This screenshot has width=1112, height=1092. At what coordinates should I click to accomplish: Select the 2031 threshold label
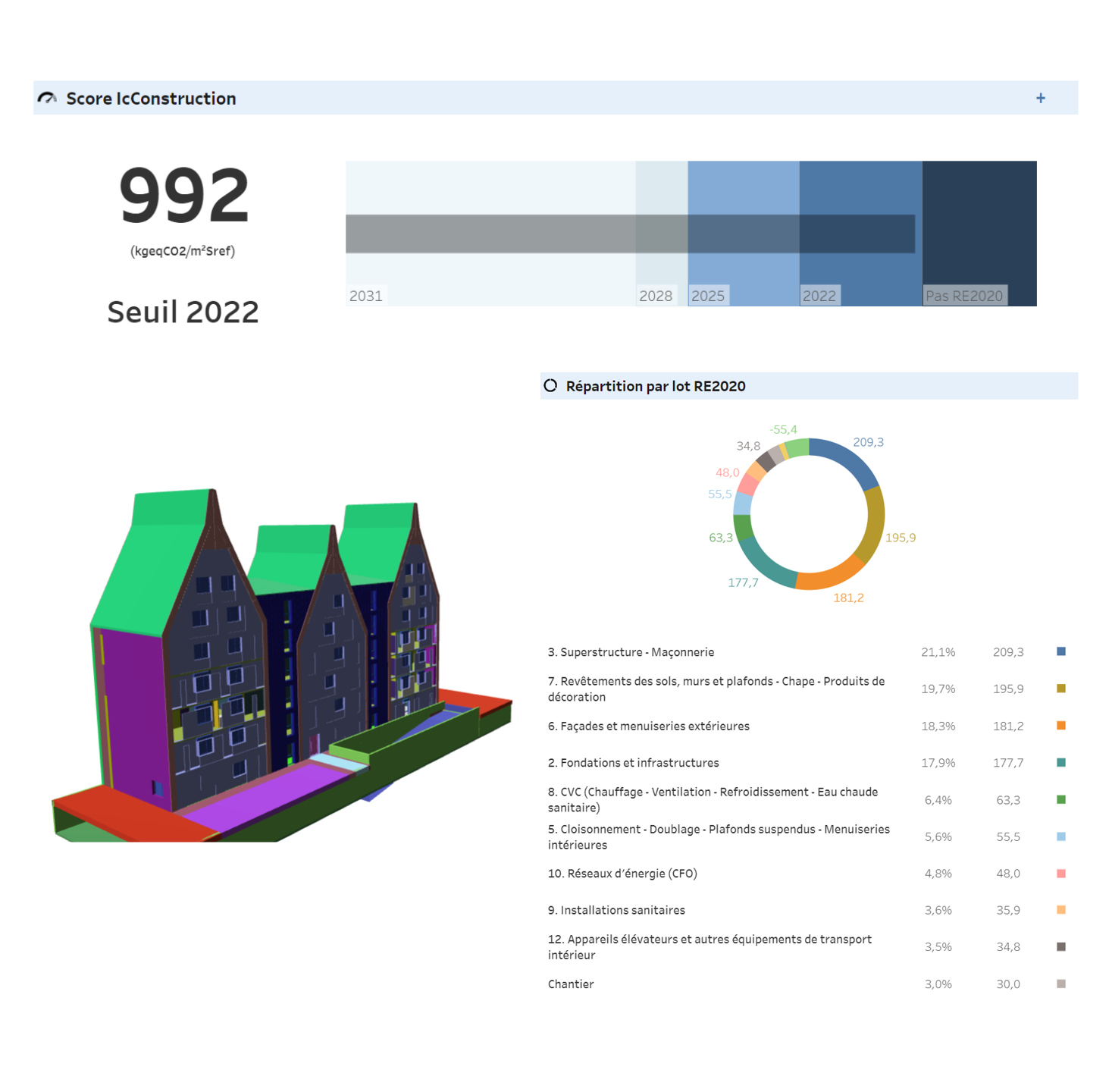point(366,296)
